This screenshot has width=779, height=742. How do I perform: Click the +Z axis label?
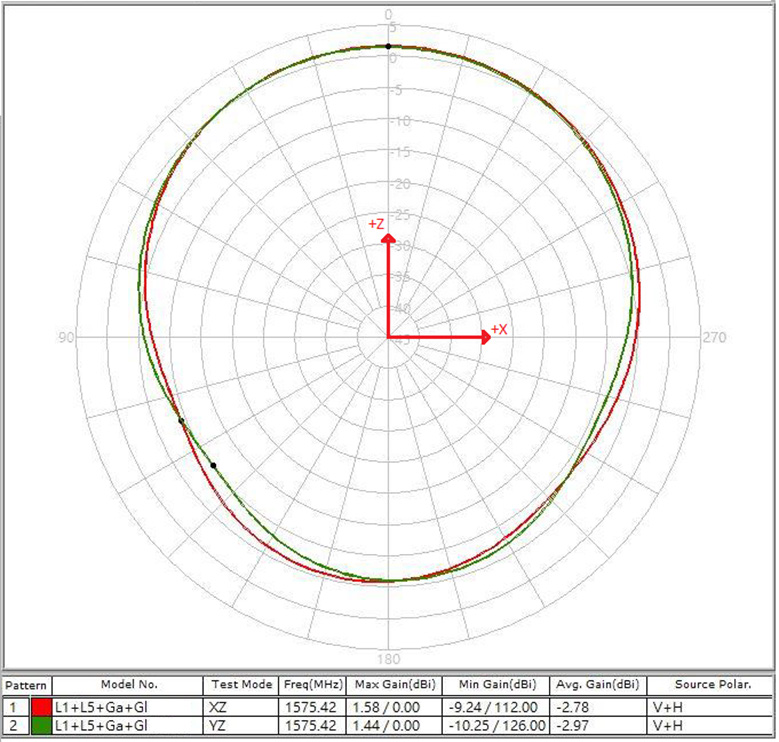[x=376, y=225]
